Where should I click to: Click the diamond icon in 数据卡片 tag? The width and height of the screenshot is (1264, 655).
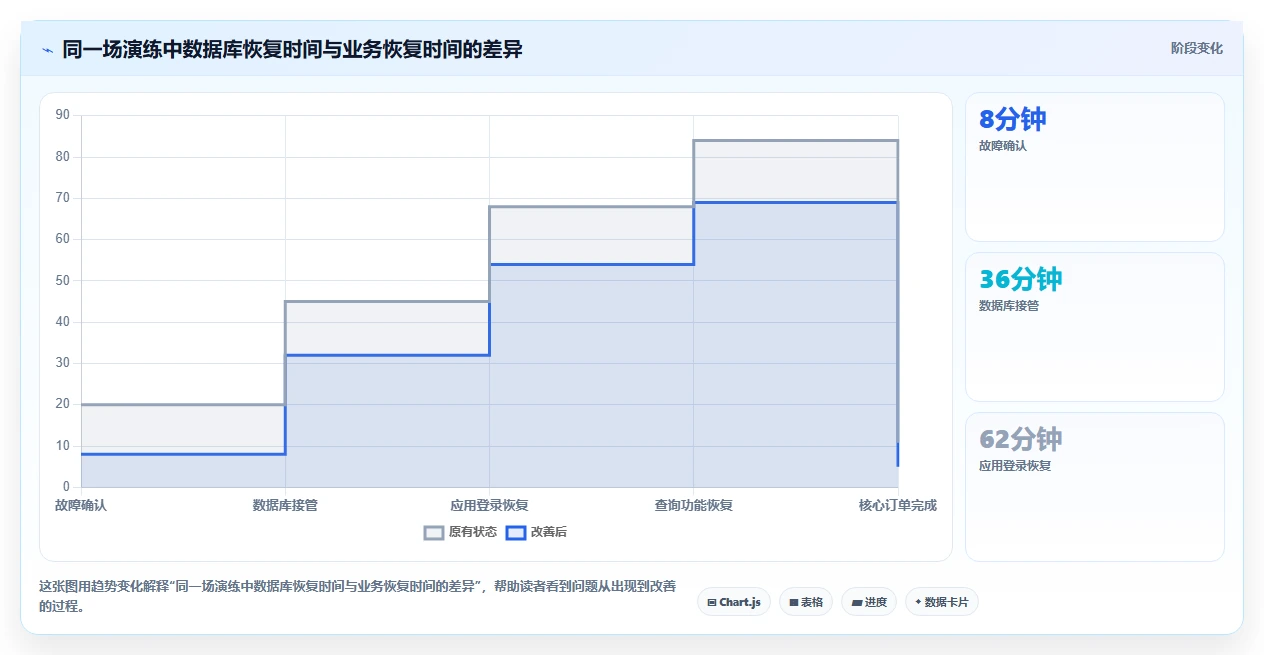(x=918, y=602)
